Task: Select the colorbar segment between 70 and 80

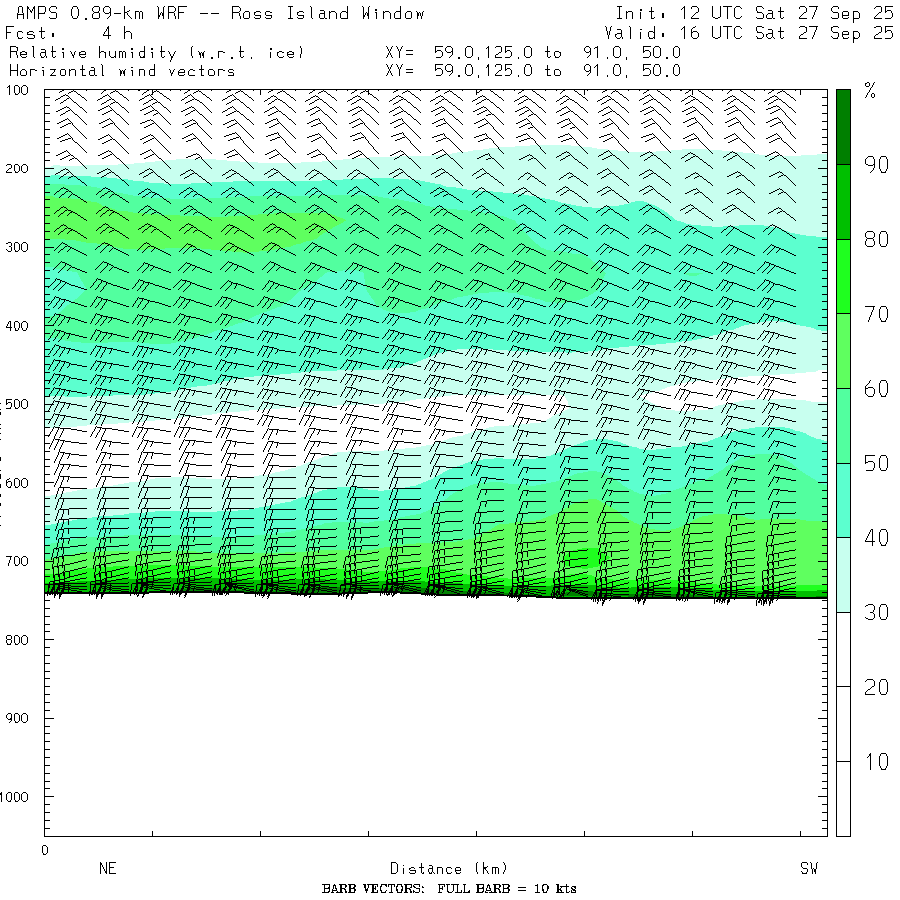Action: (843, 277)
